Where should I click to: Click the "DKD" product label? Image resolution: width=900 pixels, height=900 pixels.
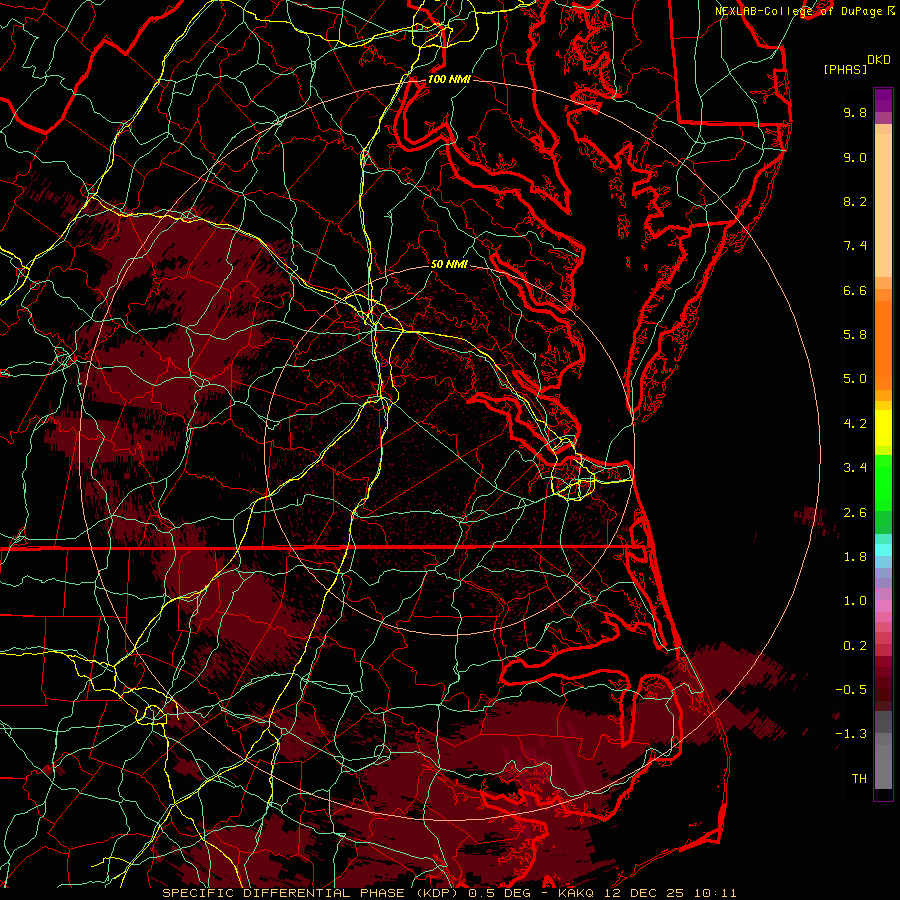coord(879,60)
